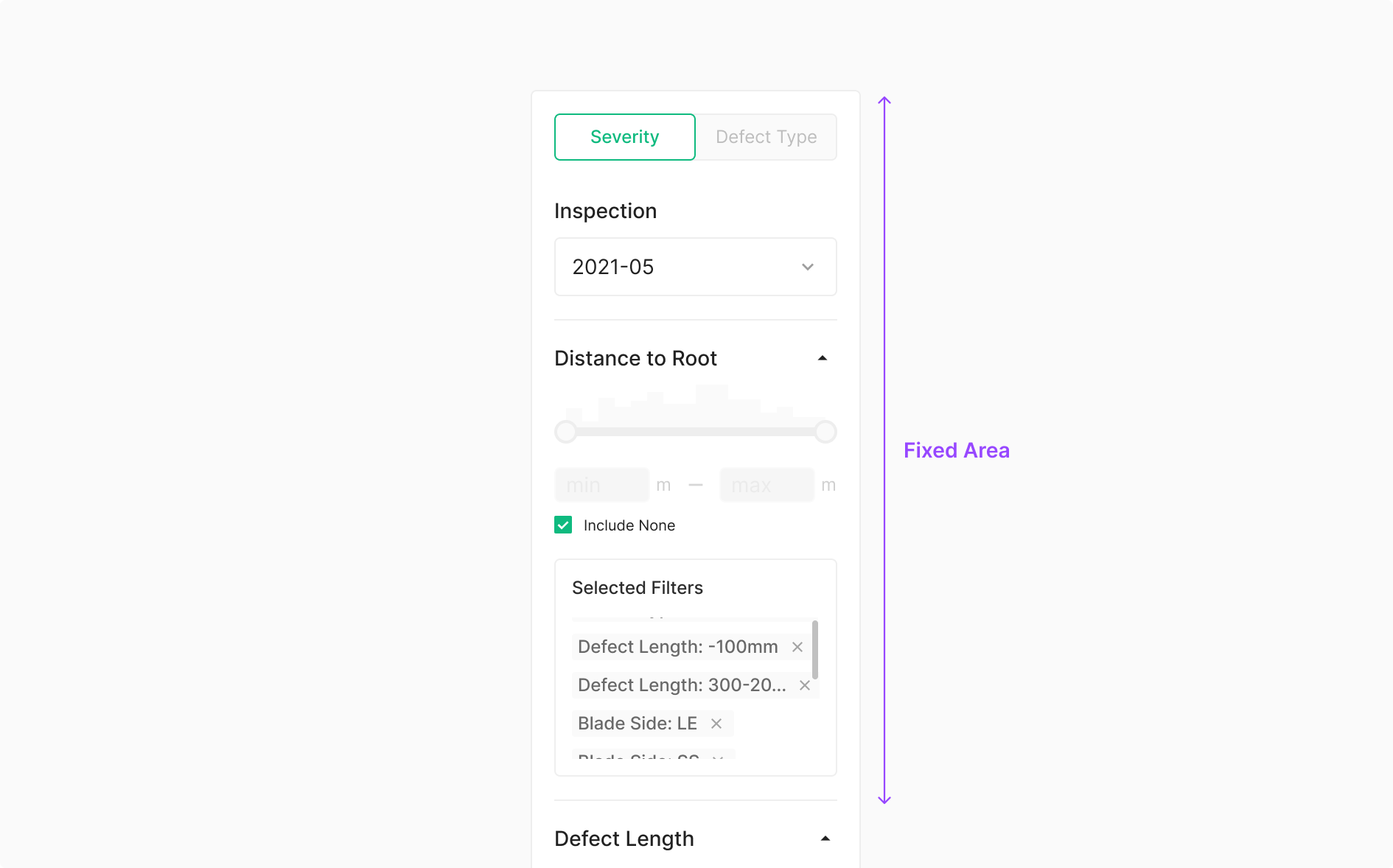Image resolution: width=1393 pixels, height=868 pixels.
Task: Collapse the Defect Length section arrow
Action: coord(825,839)
